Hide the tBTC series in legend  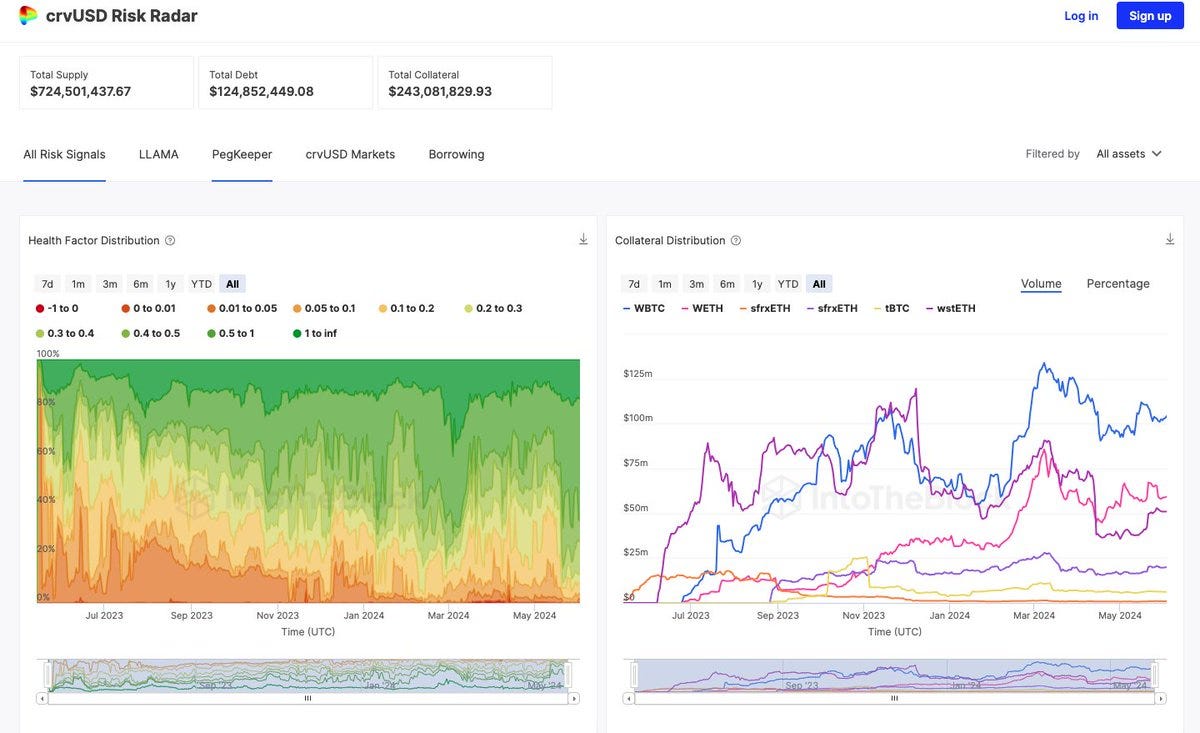[x=892, y=308]
